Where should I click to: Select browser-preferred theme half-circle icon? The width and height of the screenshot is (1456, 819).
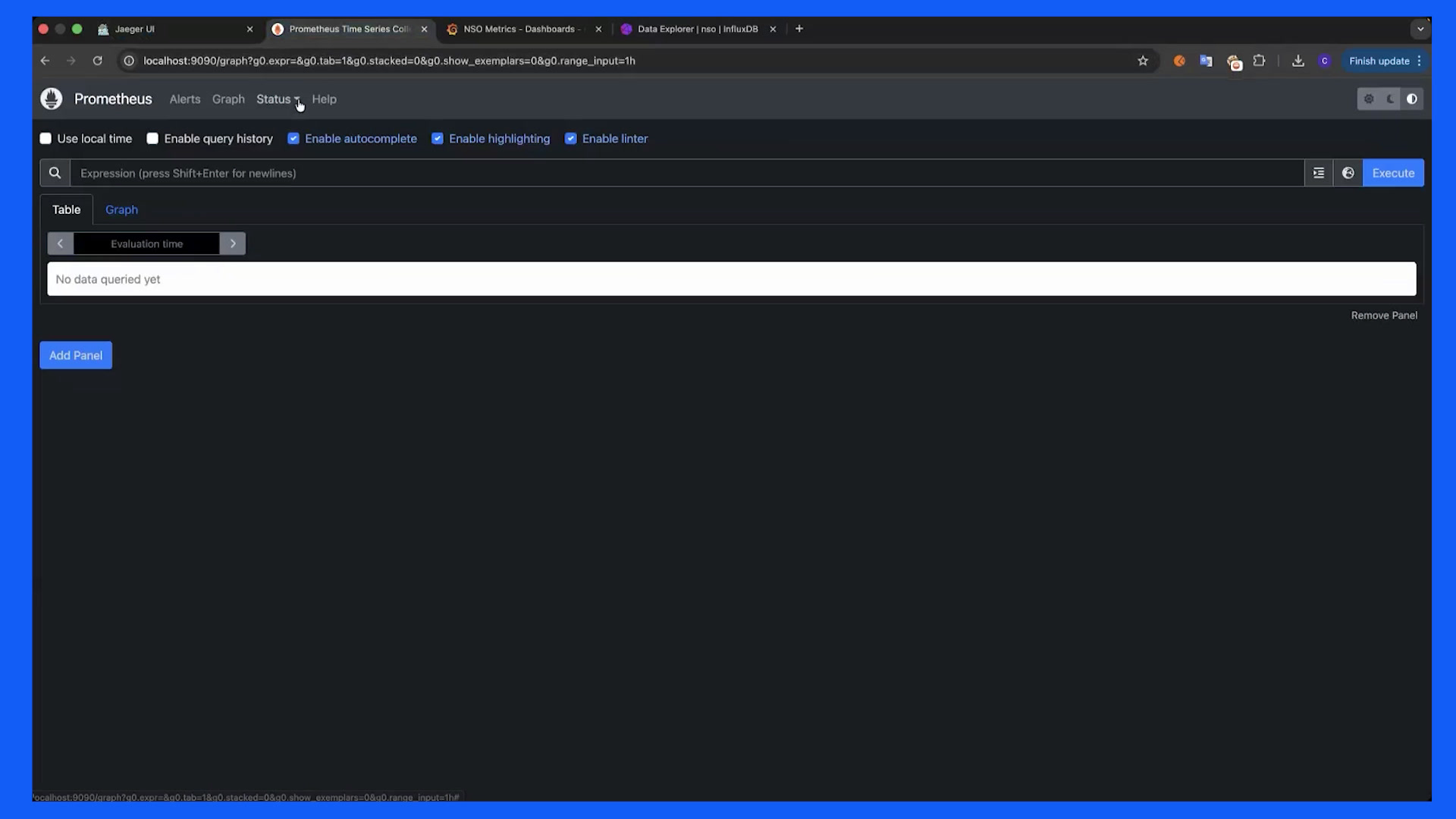pyautogui.click(x=1411, y=99)
